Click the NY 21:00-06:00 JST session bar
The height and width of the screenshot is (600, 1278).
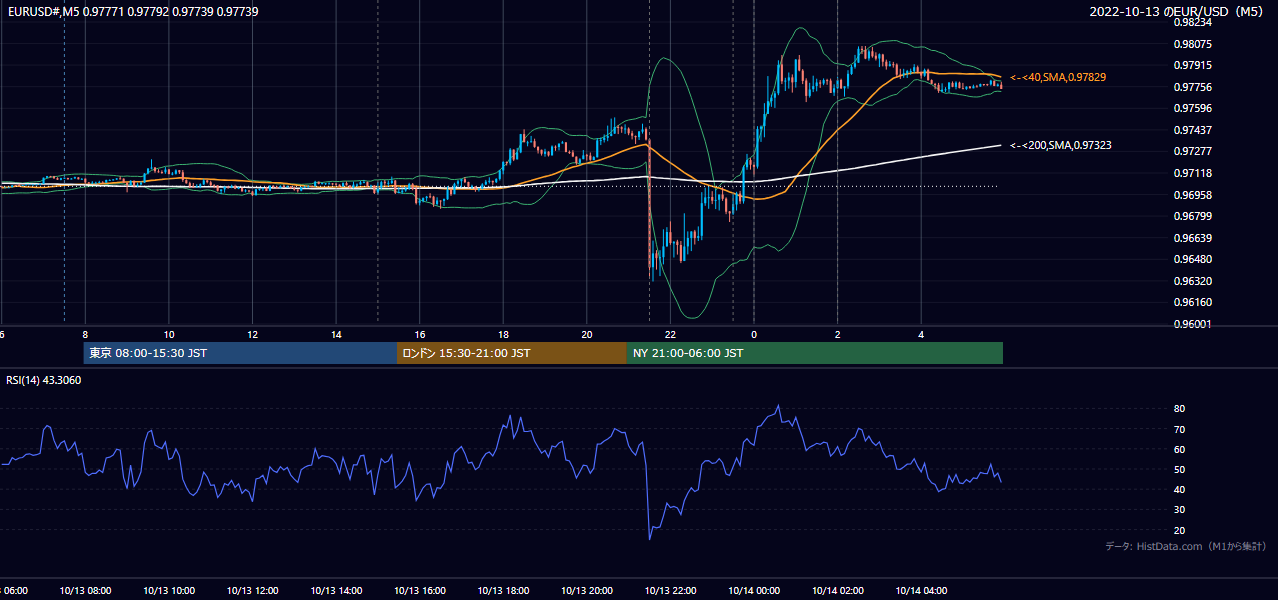(815, 353)
